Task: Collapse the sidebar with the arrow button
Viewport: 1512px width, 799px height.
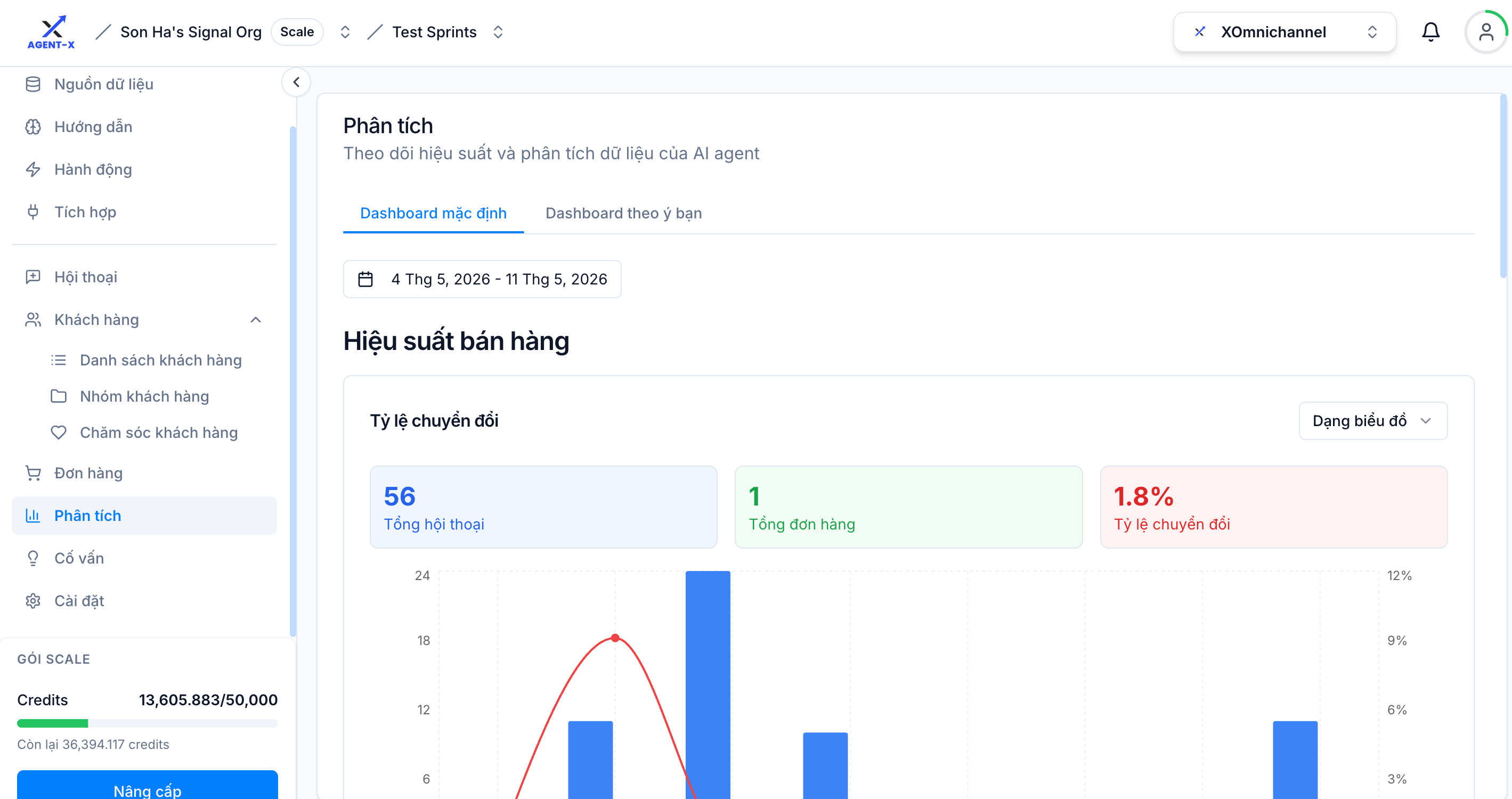Action: (x=296, y=82)
